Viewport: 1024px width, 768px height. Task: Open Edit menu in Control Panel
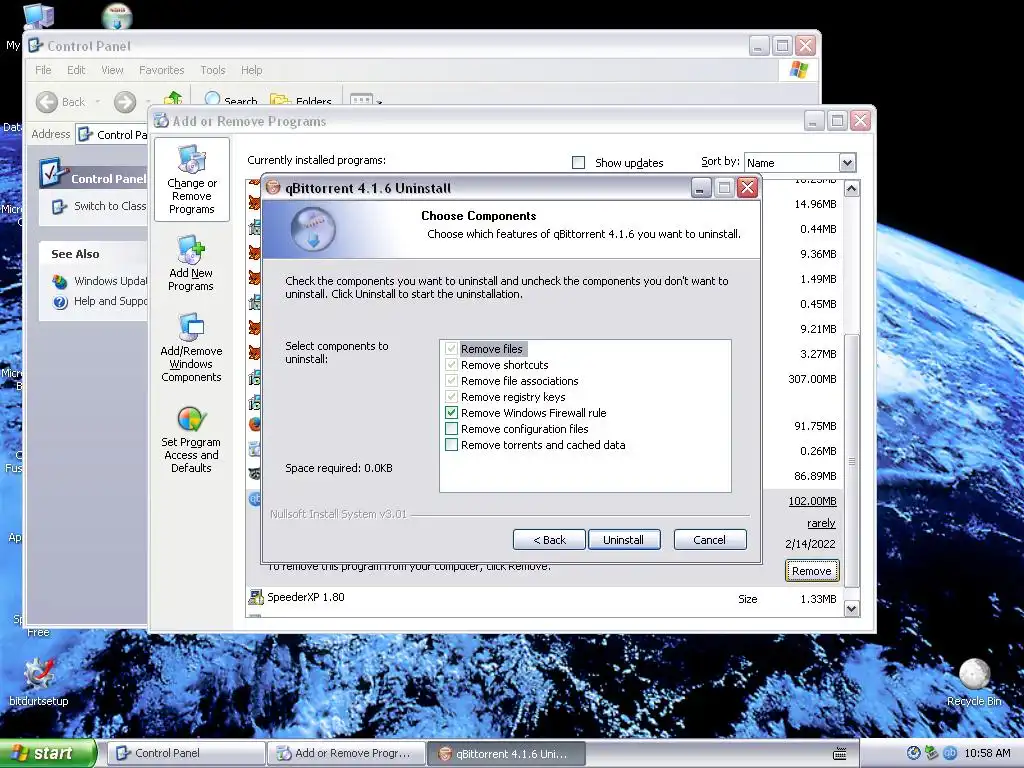(x=76, y=70)
